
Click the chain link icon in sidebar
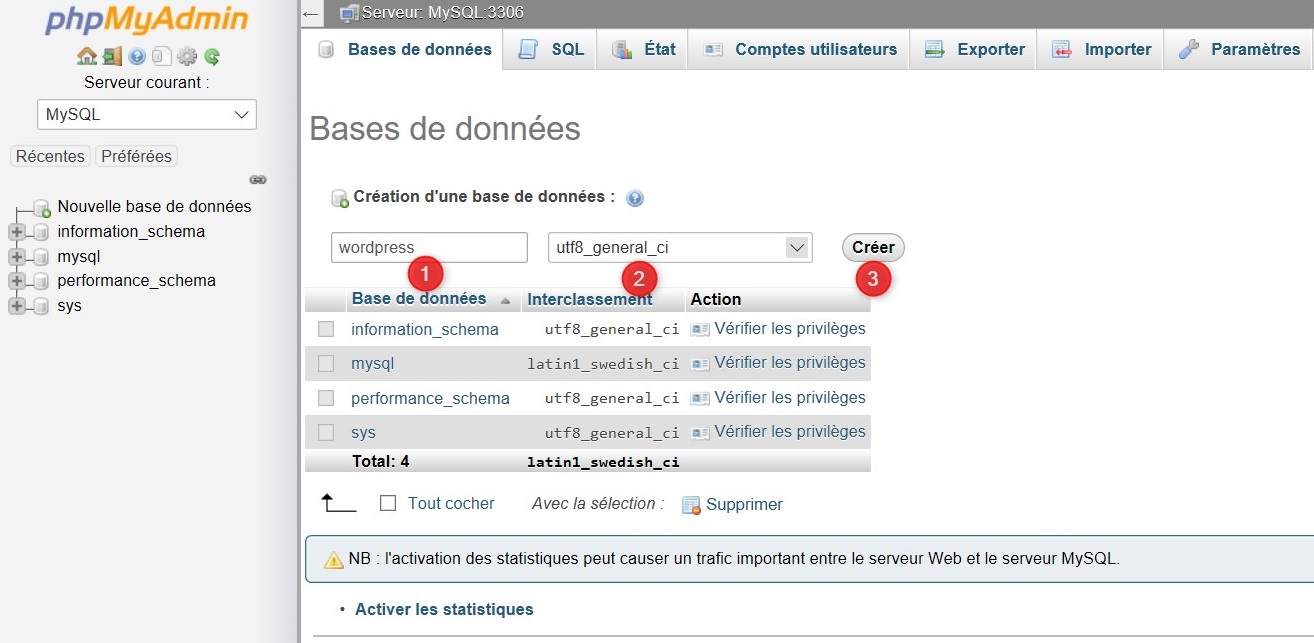(x=258, y=180)
